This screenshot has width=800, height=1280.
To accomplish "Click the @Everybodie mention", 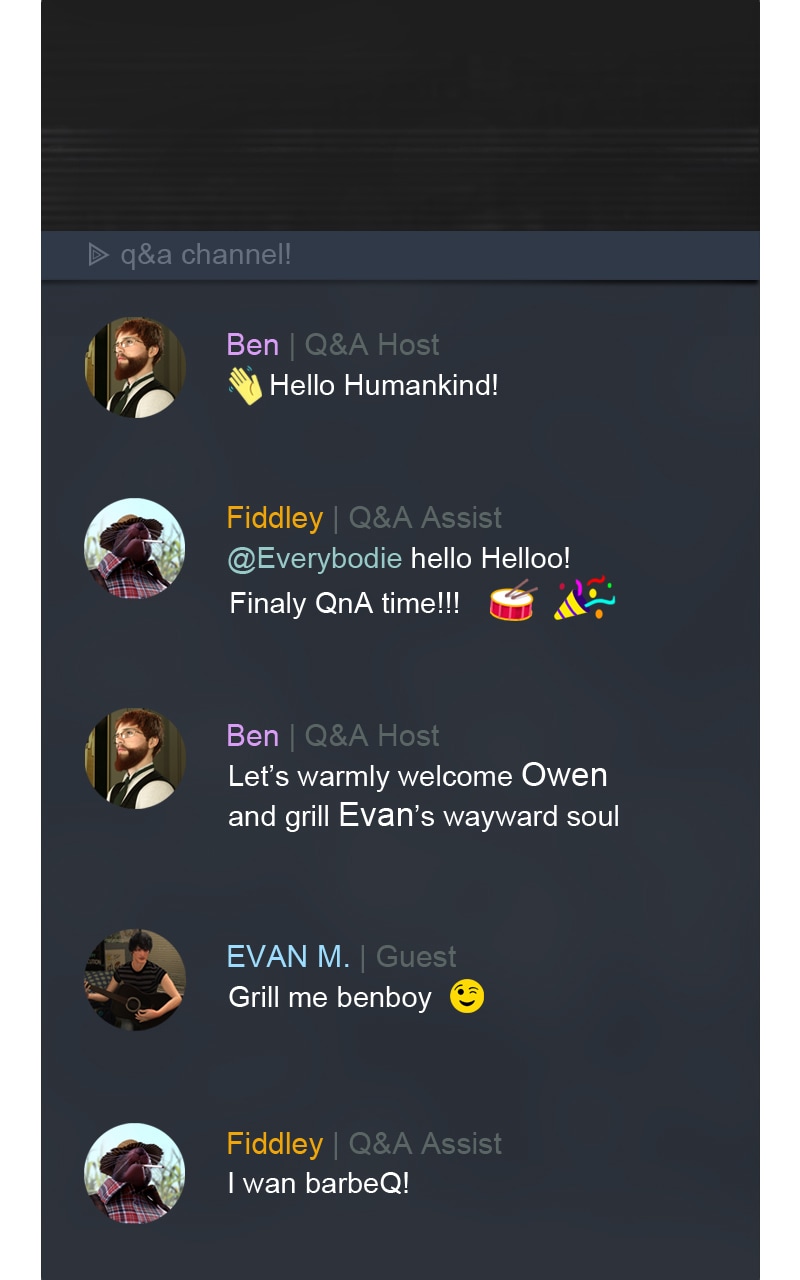I will coord(315,558).
